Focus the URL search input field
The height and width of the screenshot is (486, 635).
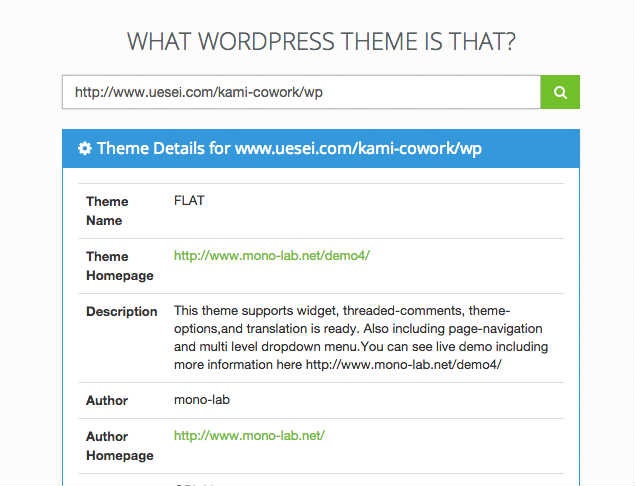301,92
